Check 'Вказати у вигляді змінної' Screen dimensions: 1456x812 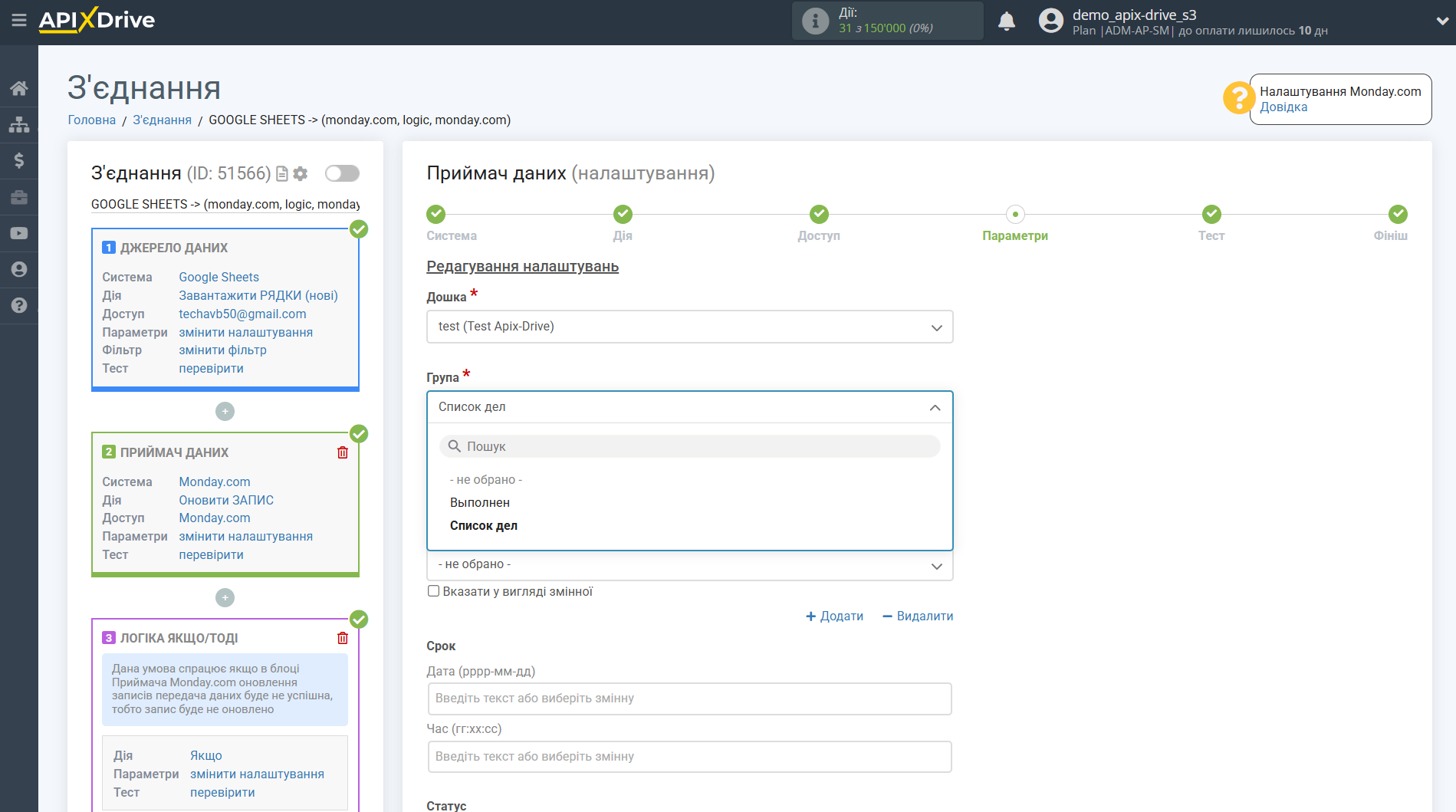433,591
